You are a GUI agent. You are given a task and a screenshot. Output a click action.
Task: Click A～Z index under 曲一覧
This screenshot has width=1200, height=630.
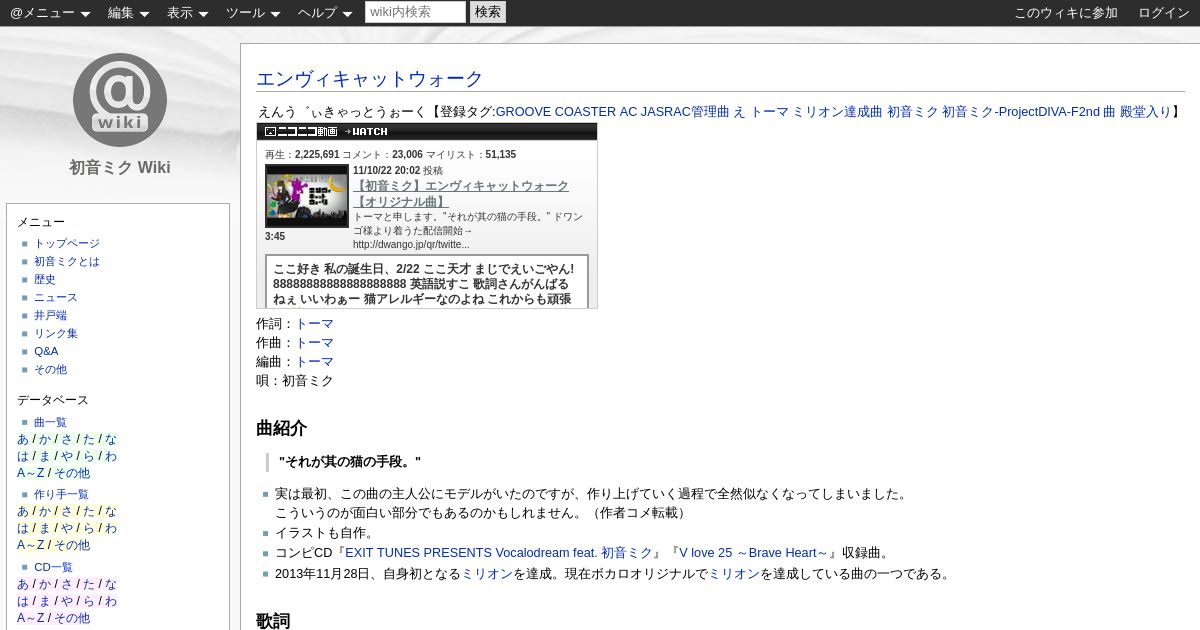[31, 473]
